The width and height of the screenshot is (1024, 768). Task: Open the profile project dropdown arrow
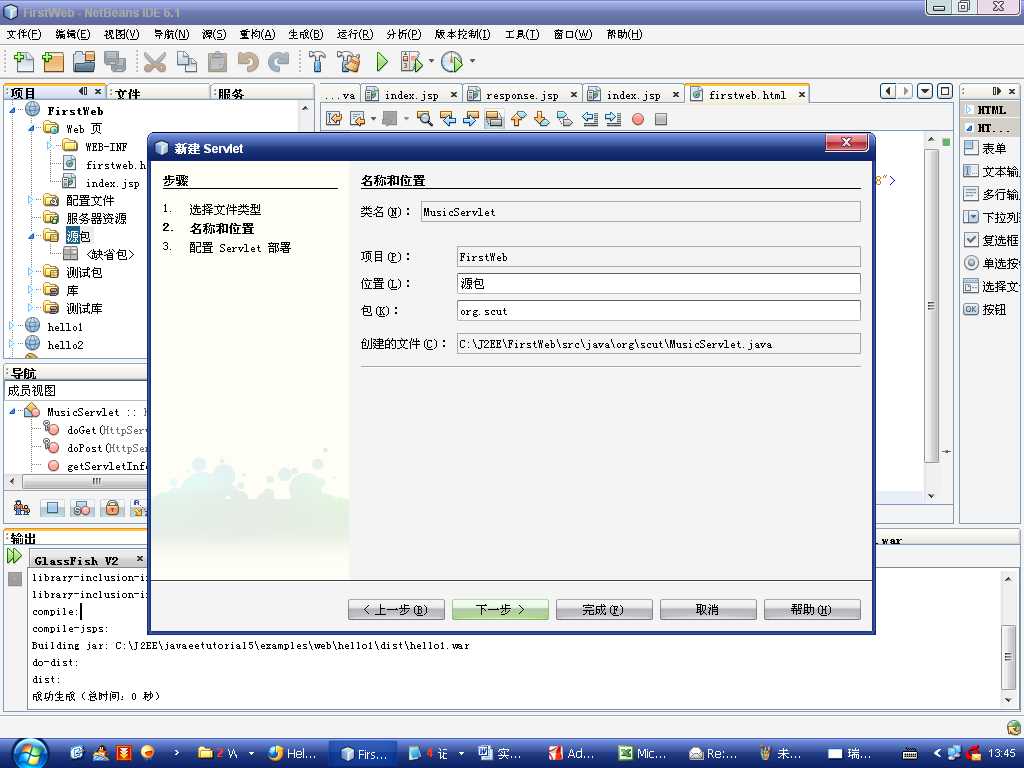point(472,61)
